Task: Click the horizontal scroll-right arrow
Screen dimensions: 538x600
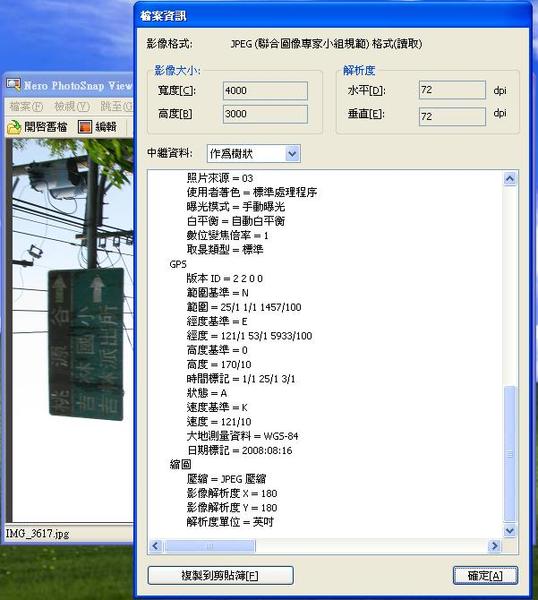Action: 494,546
